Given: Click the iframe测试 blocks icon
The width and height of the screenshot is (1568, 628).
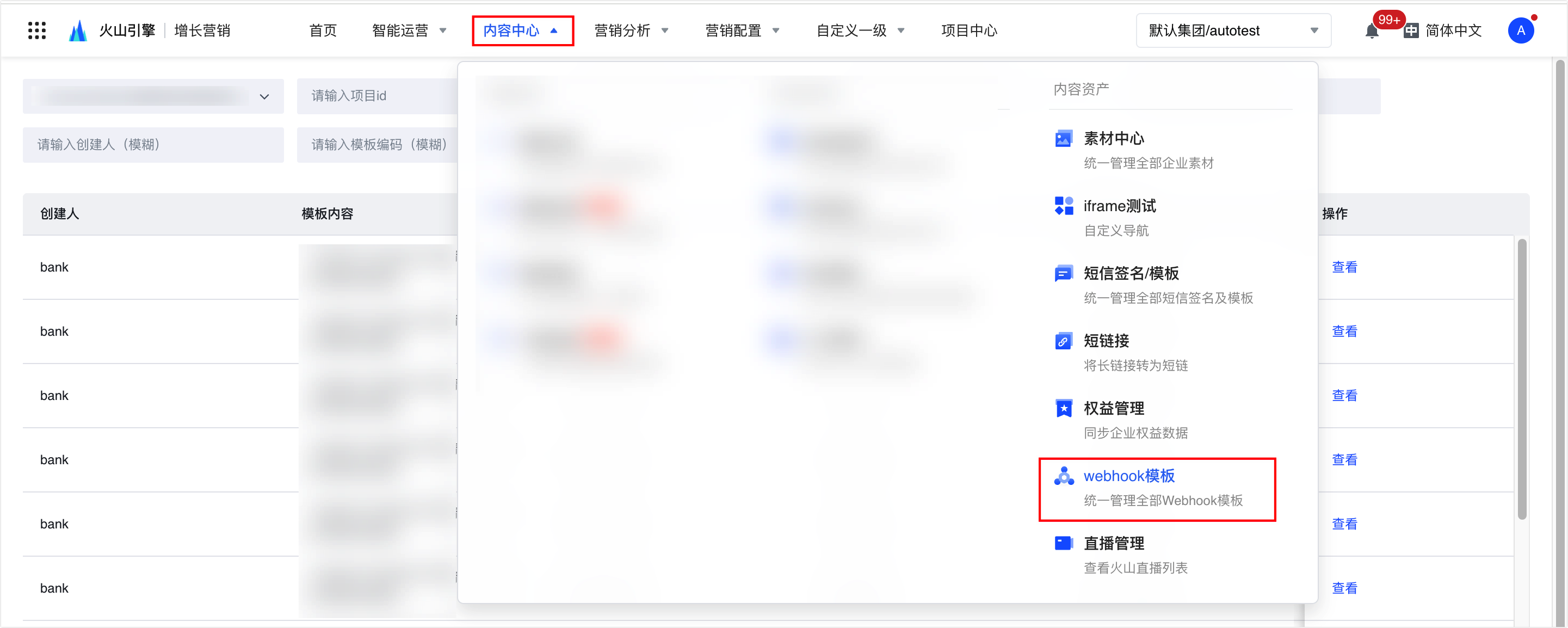Looking at the screenshot, I should pos(1064,206).
